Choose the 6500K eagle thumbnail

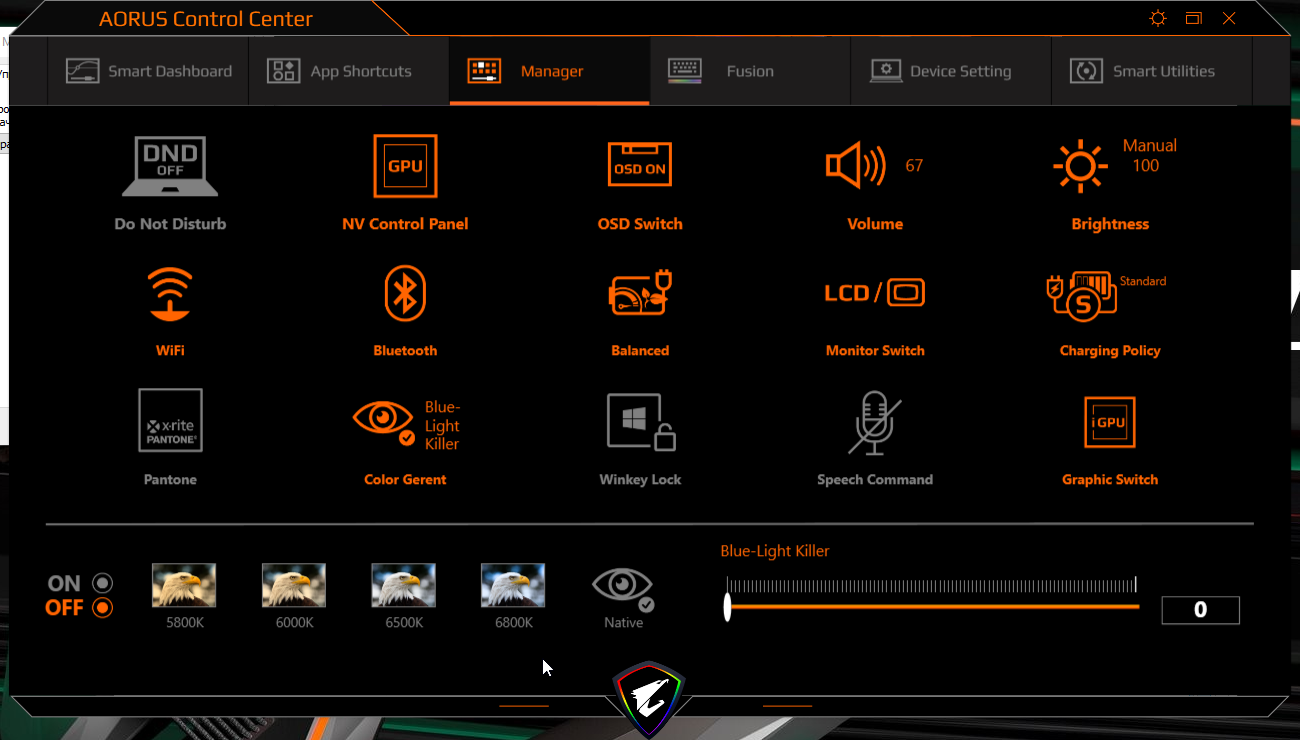(403, 585)
